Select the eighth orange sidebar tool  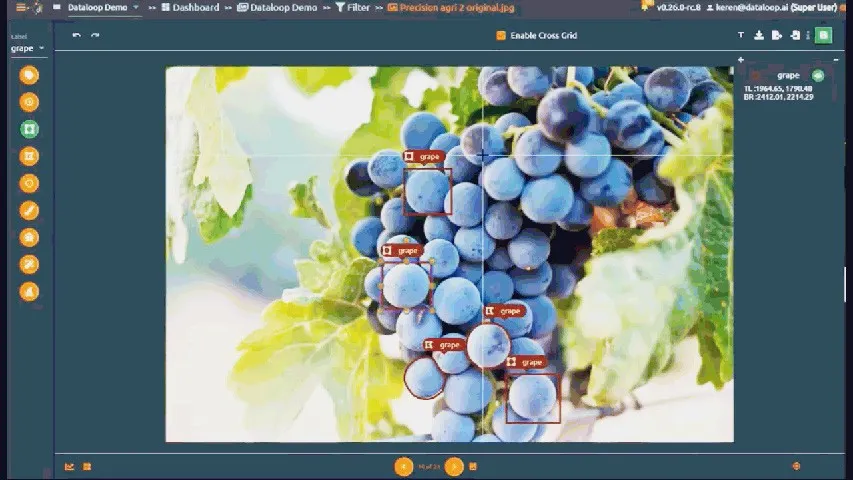coord(29,265)
